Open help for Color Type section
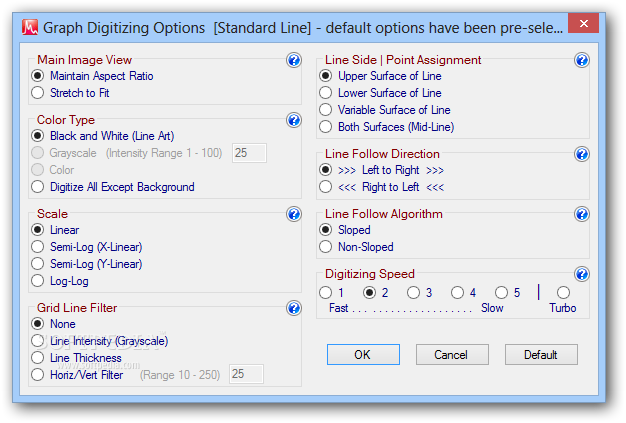 tap(294, 120)
